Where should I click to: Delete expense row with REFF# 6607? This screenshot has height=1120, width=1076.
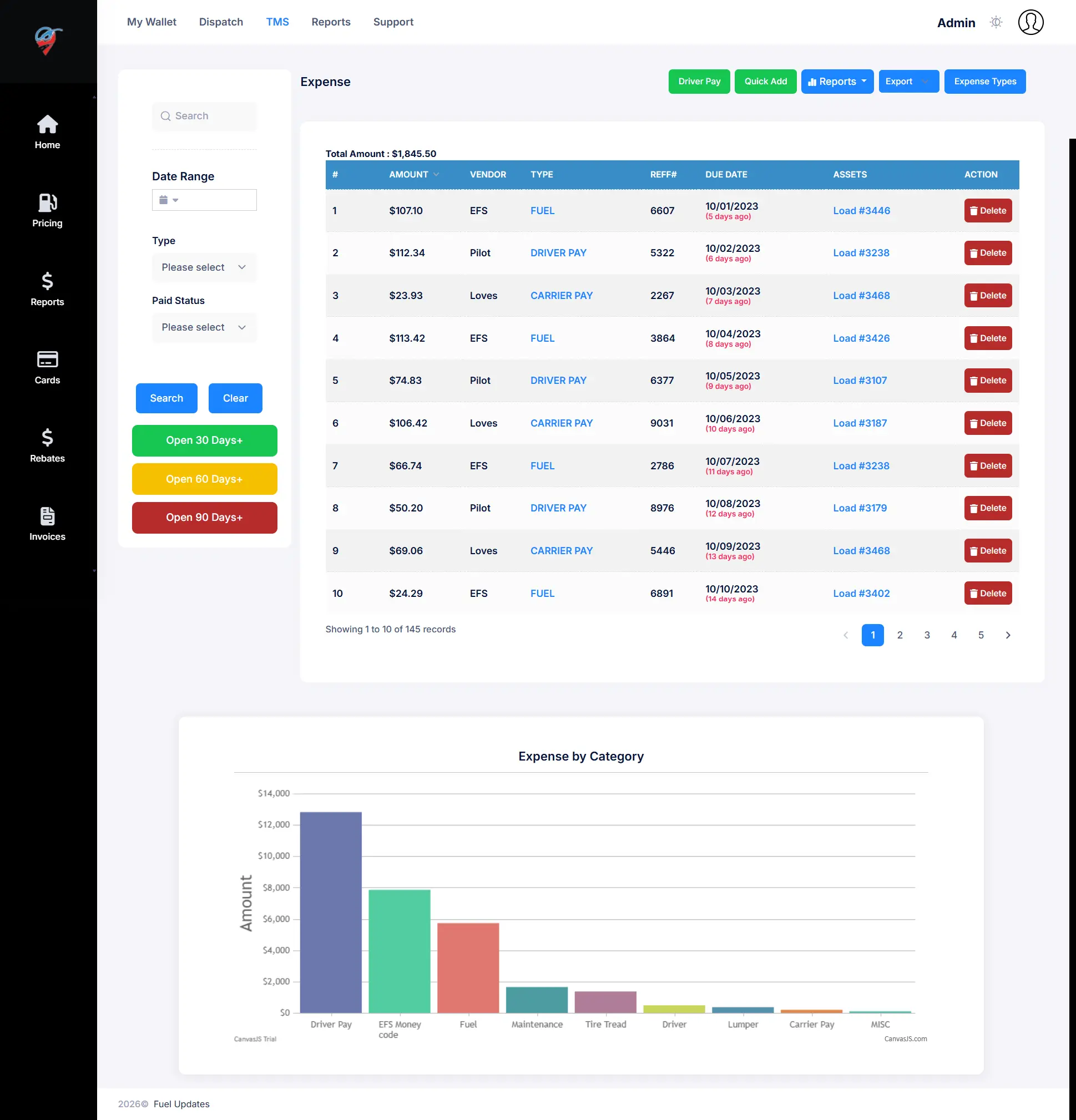[x=987, y=211]
